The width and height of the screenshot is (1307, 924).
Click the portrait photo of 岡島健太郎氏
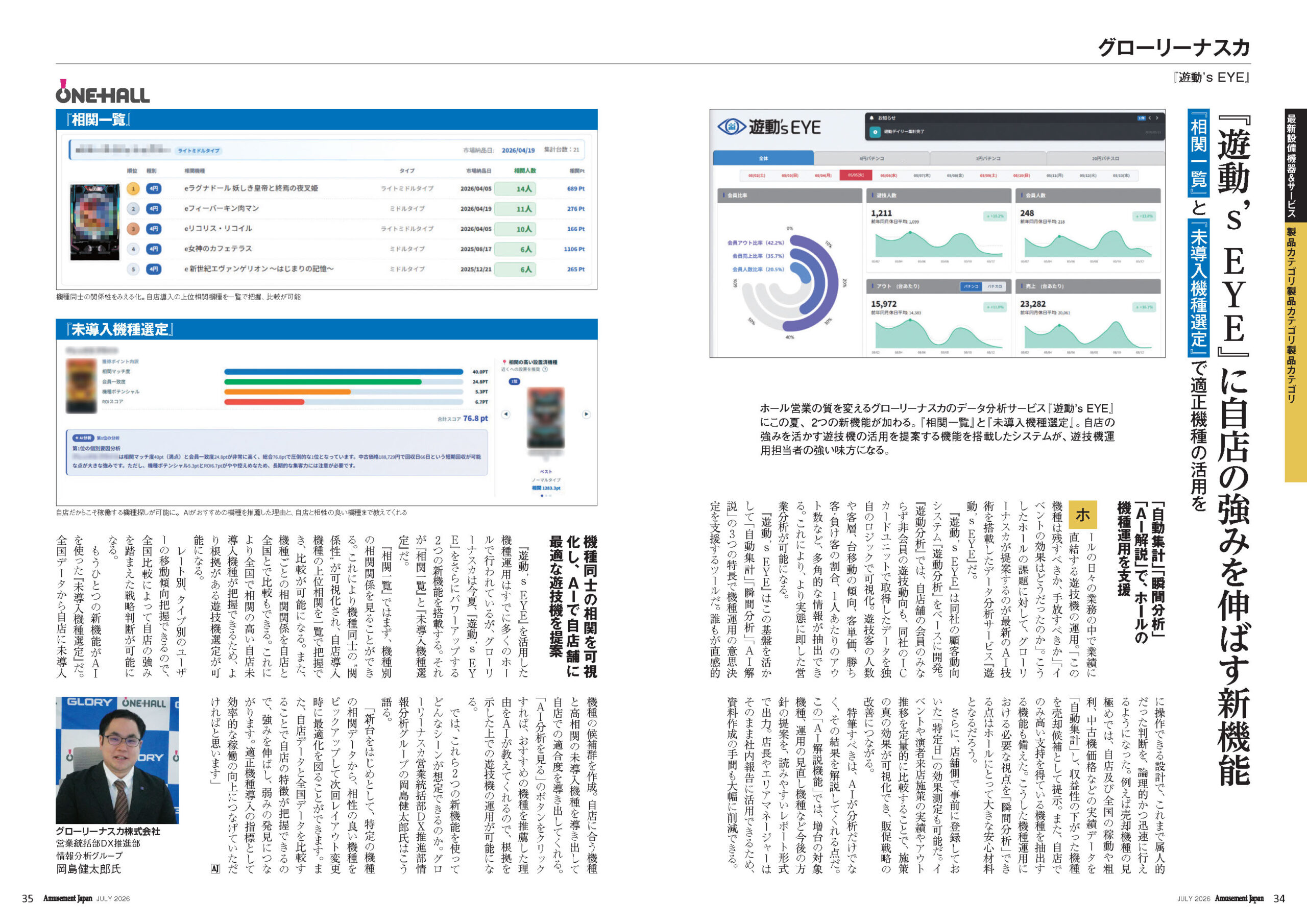pyautogui.click(x=117, y=760)
